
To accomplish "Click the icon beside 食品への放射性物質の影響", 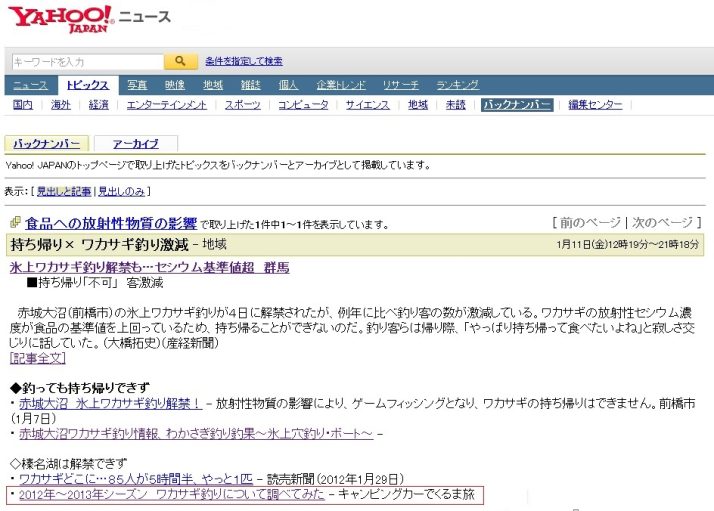I will 15,223.
